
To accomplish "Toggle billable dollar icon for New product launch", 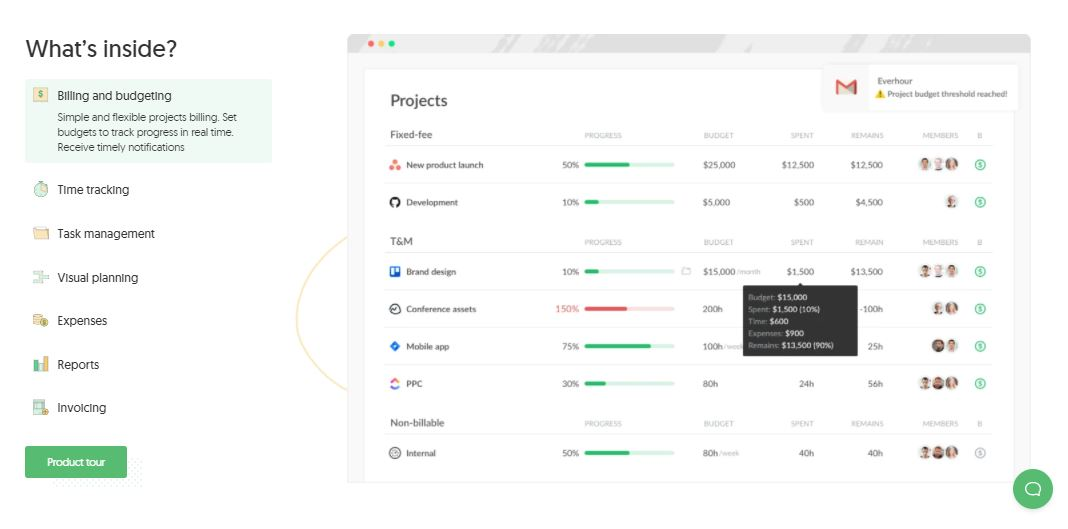I will (980, 165).
